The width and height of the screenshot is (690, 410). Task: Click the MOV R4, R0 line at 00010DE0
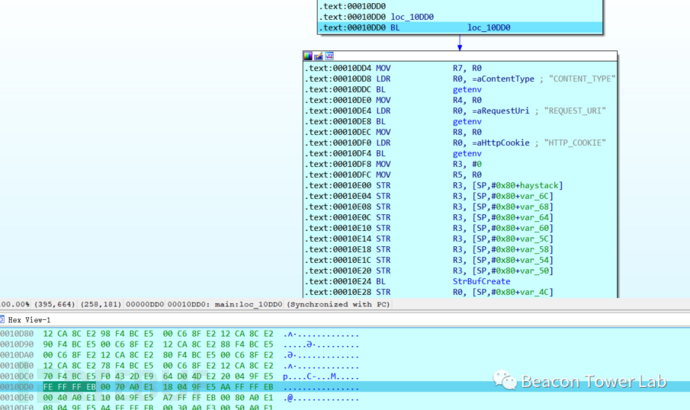[x=460, y=100]
